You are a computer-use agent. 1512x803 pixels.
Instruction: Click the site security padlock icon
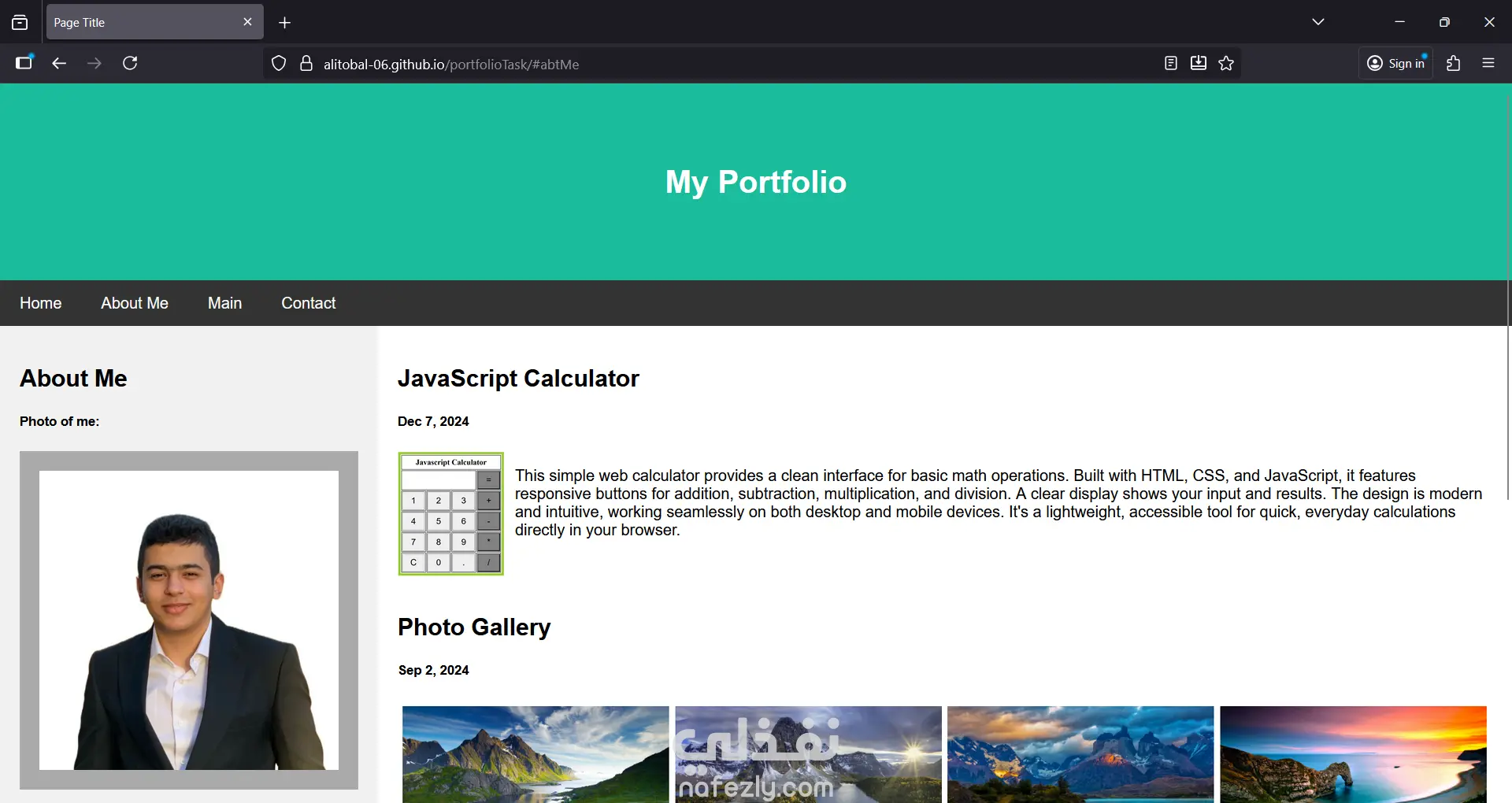tap(306, 64)
